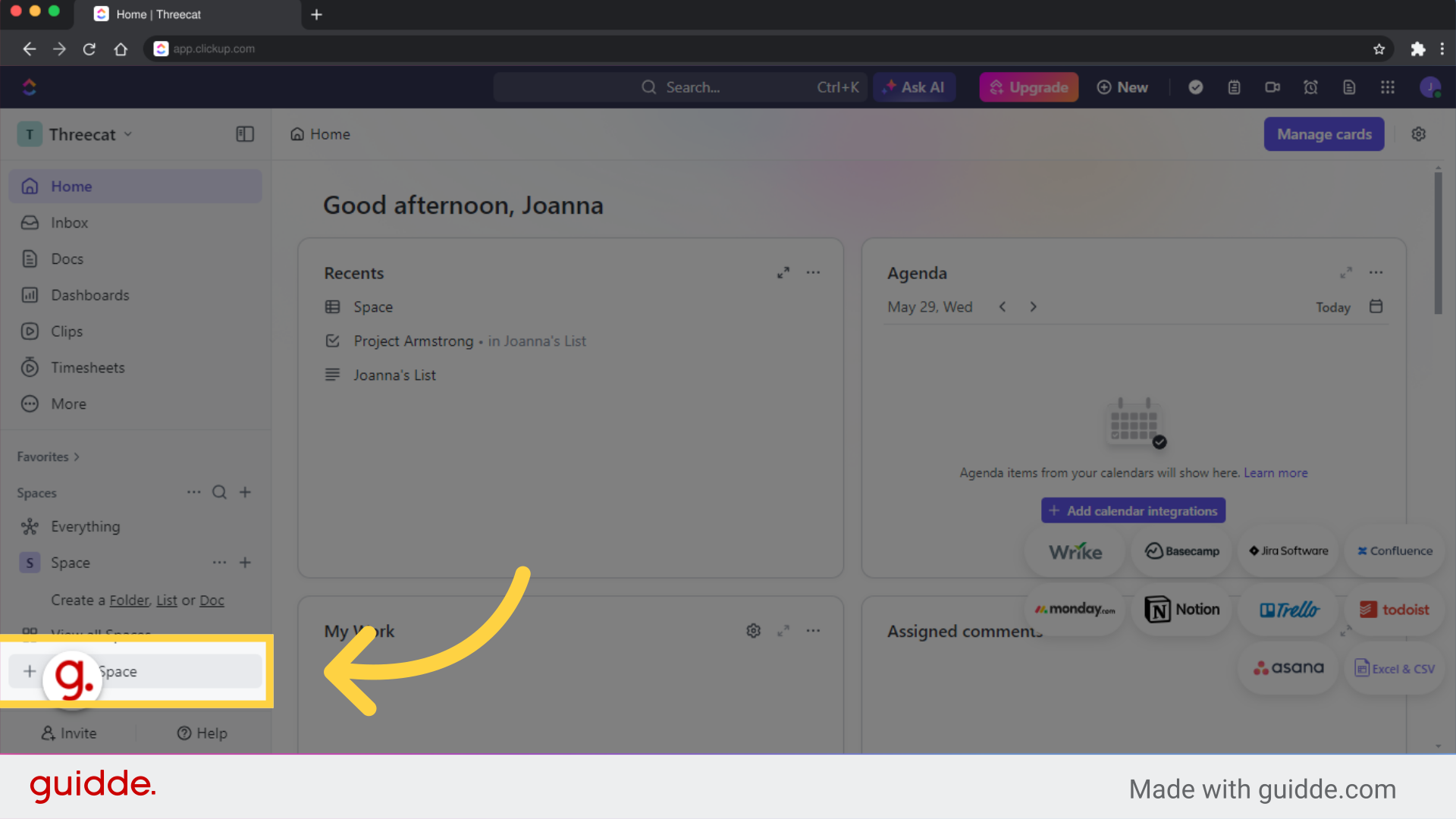The height and width of the screenshot is (819, 1456).
Task: Open the Learn more link in Agenda
Action: coord(1276,472)
